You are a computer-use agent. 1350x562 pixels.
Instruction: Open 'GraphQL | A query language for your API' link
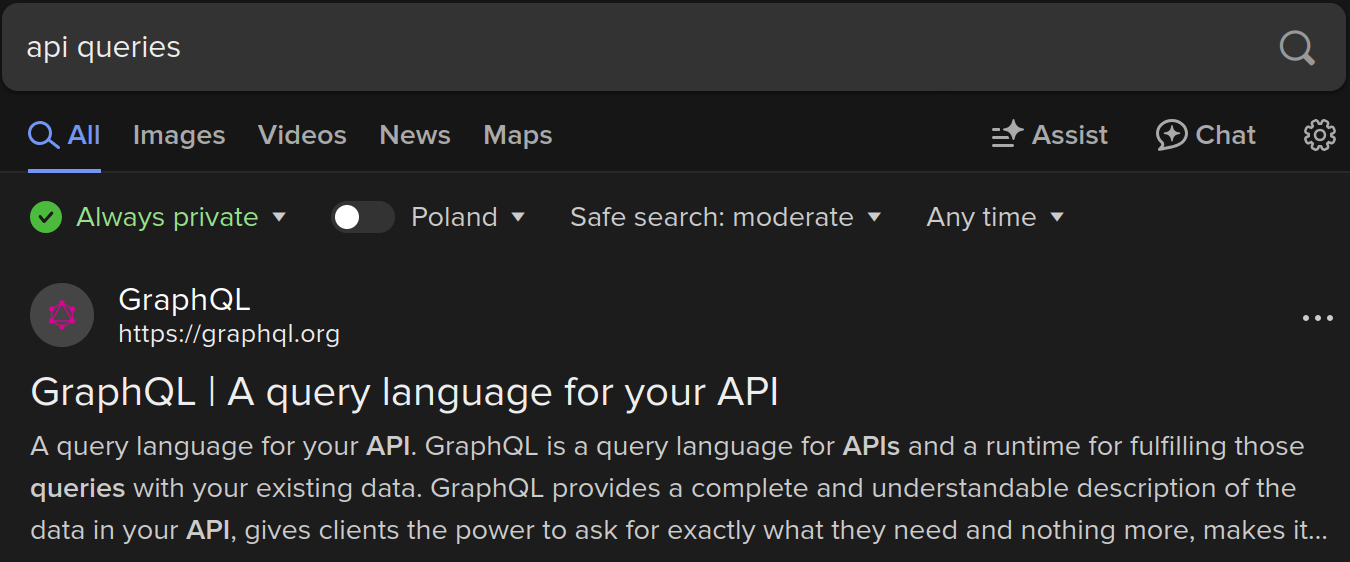405,392
